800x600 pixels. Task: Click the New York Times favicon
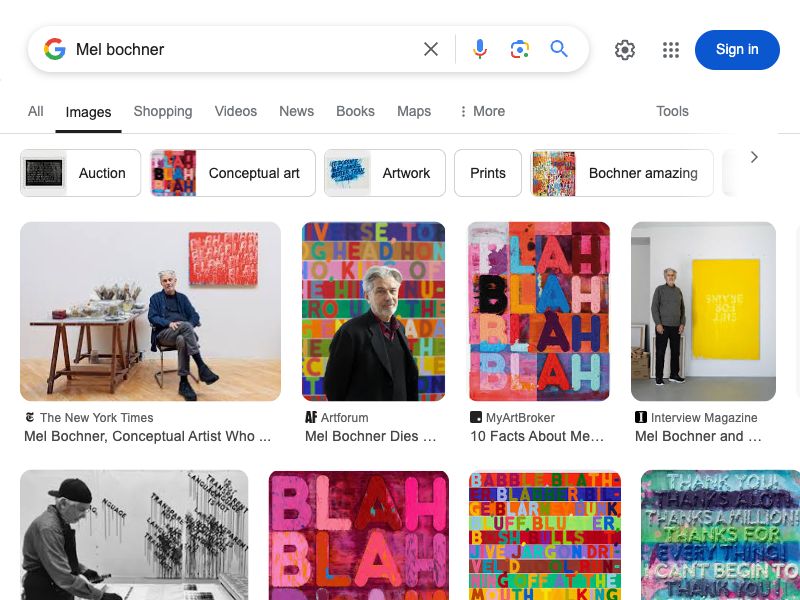(x=30, y=417)
